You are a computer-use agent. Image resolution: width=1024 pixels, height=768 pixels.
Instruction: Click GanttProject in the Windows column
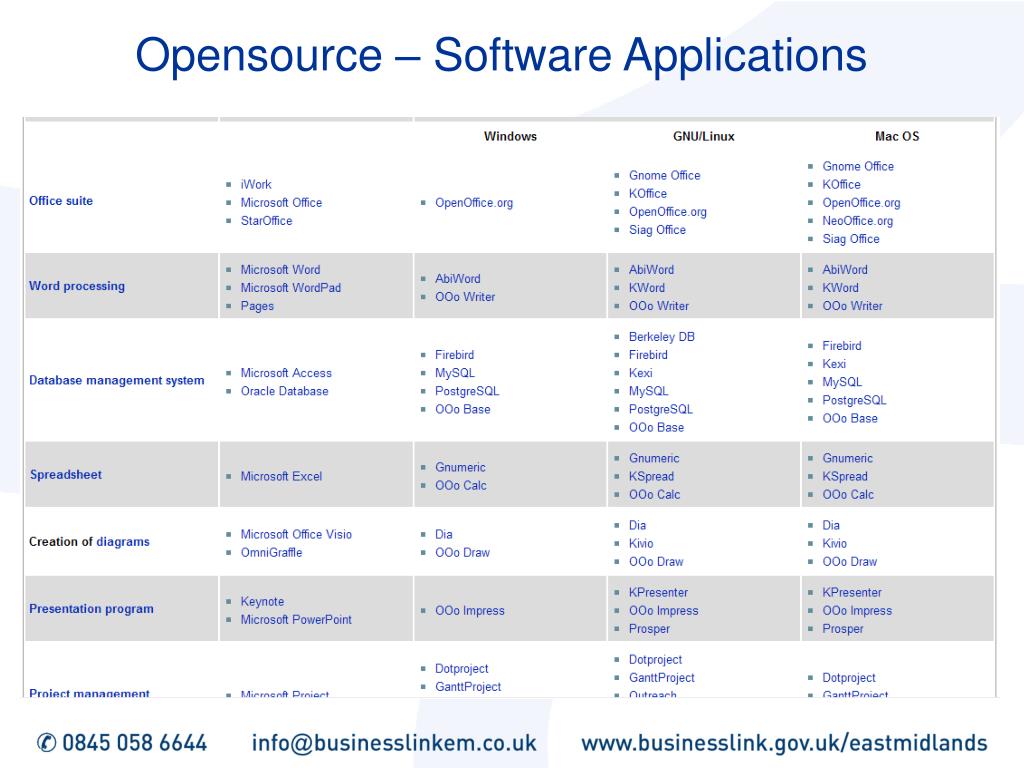point(468,687)
